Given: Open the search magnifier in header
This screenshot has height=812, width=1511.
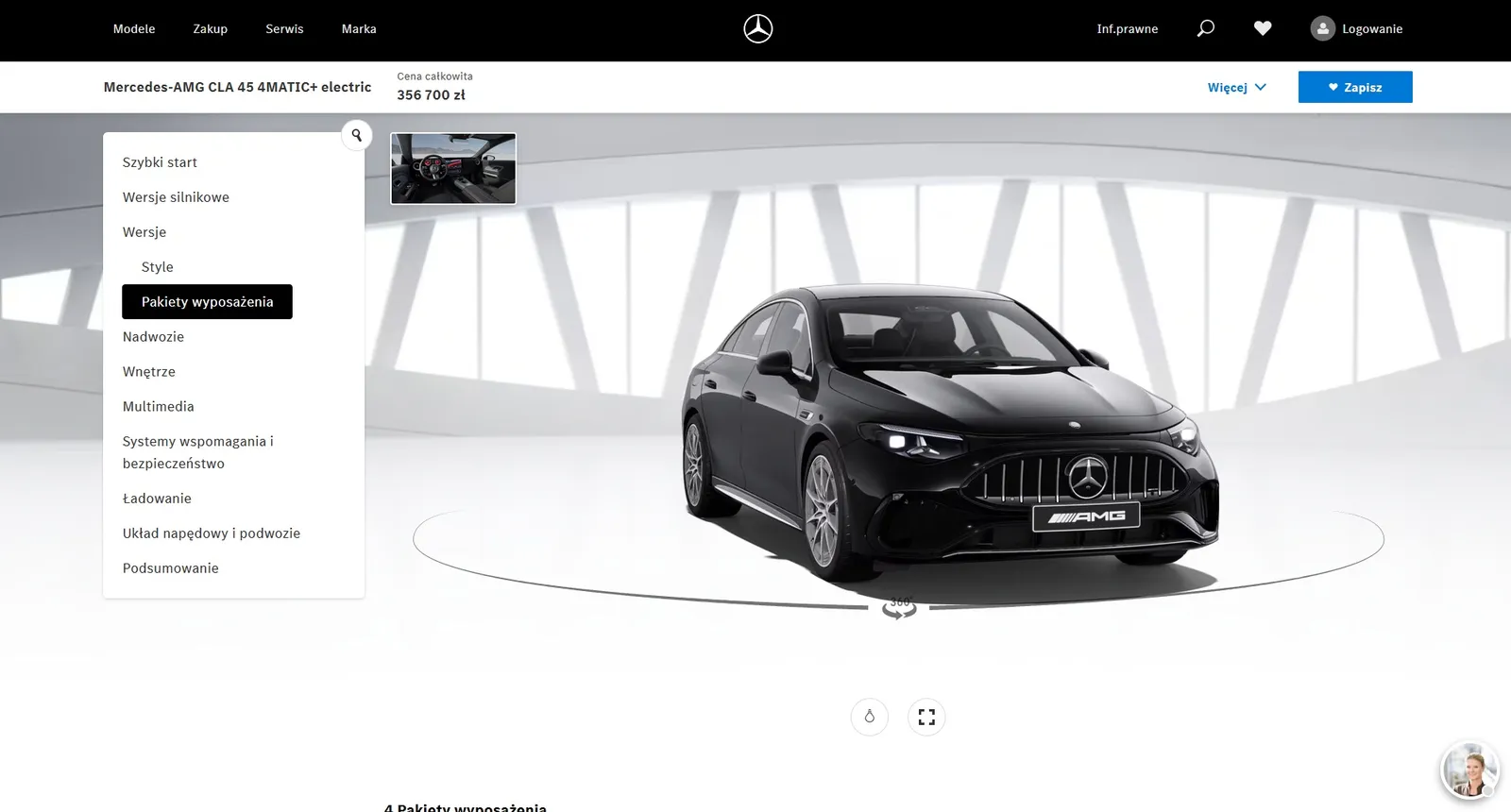Looking at the screenshot, I should (x=1206, y=29).
